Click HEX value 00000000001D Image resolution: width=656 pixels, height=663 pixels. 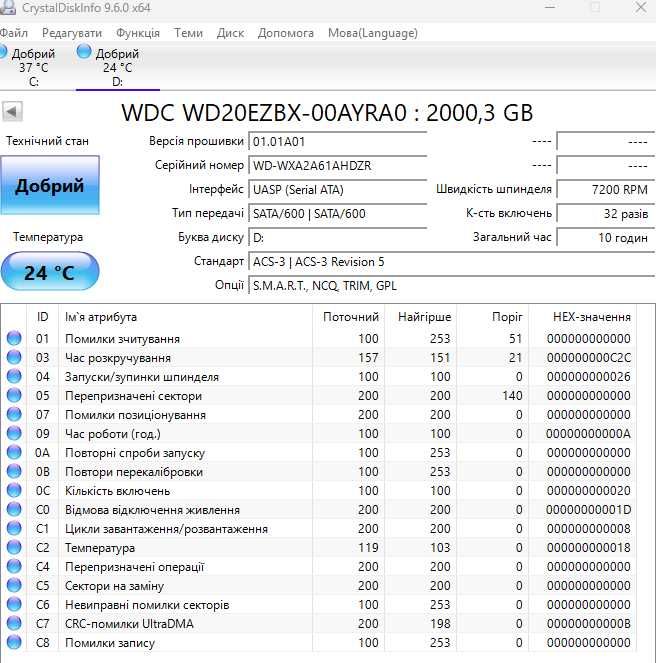(x=588, y=510)
